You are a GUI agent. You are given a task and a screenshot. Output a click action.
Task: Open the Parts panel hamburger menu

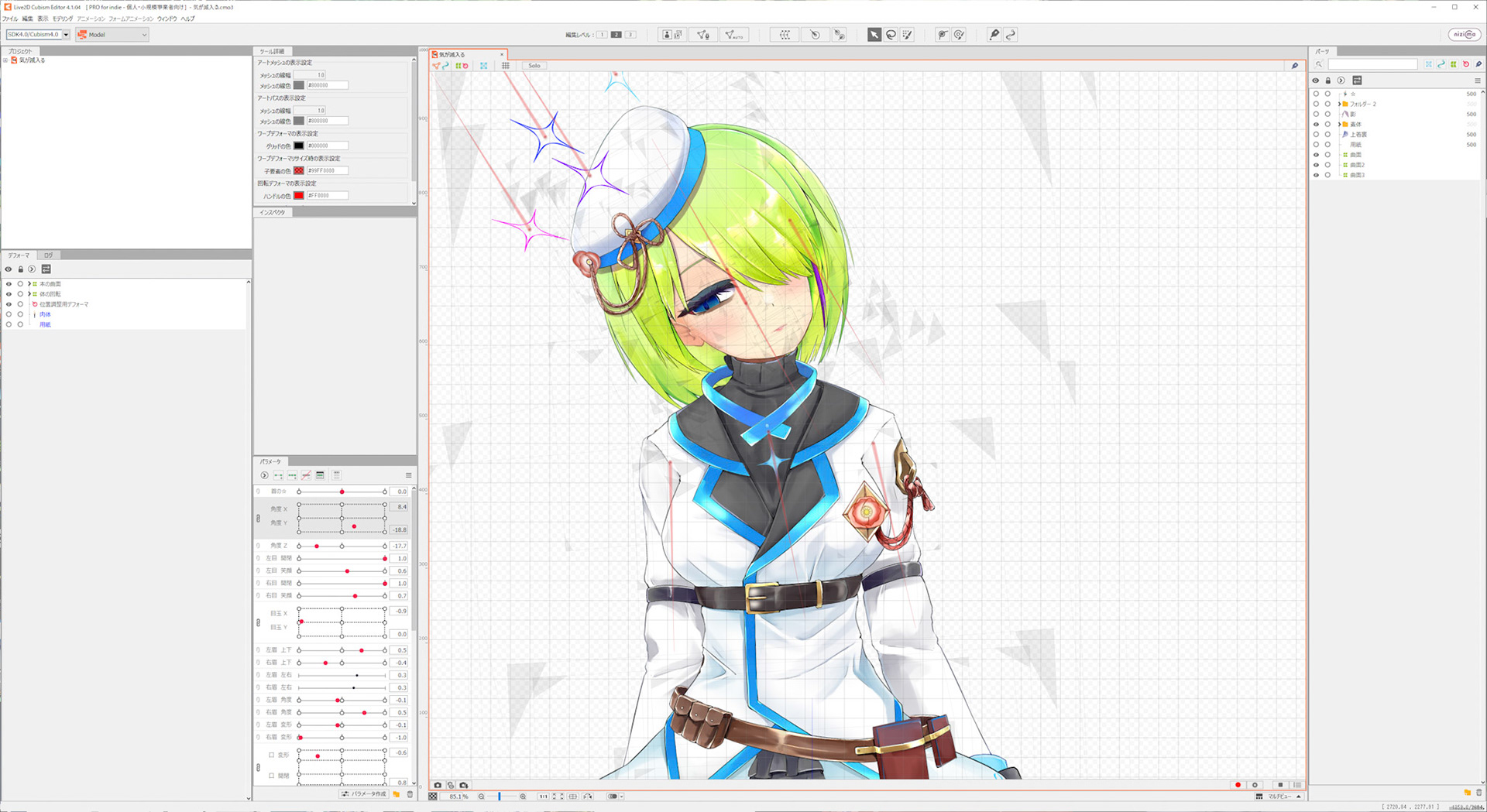(1477, 81)
